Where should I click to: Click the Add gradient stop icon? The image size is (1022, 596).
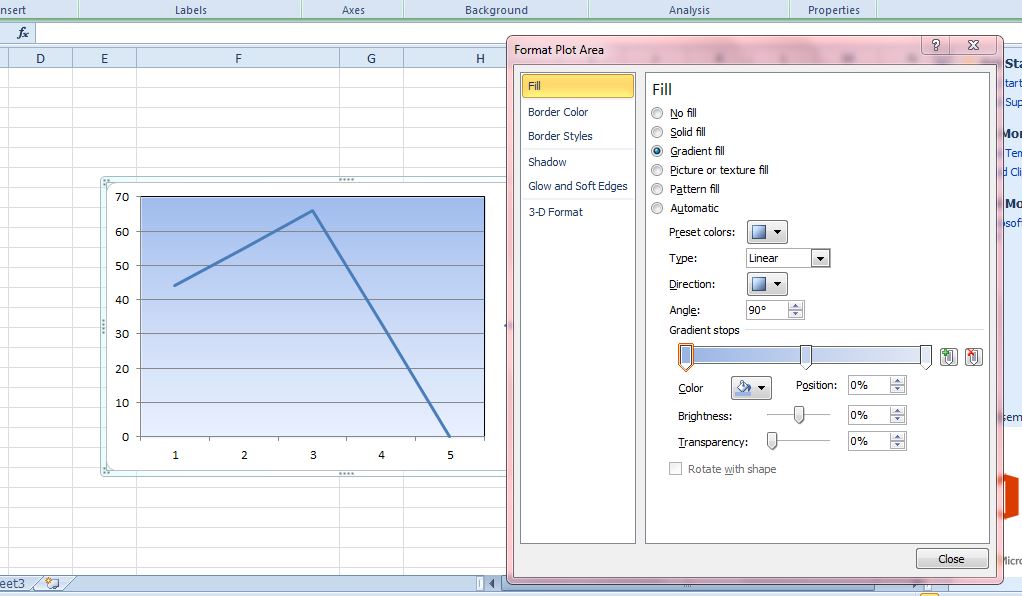949,357
